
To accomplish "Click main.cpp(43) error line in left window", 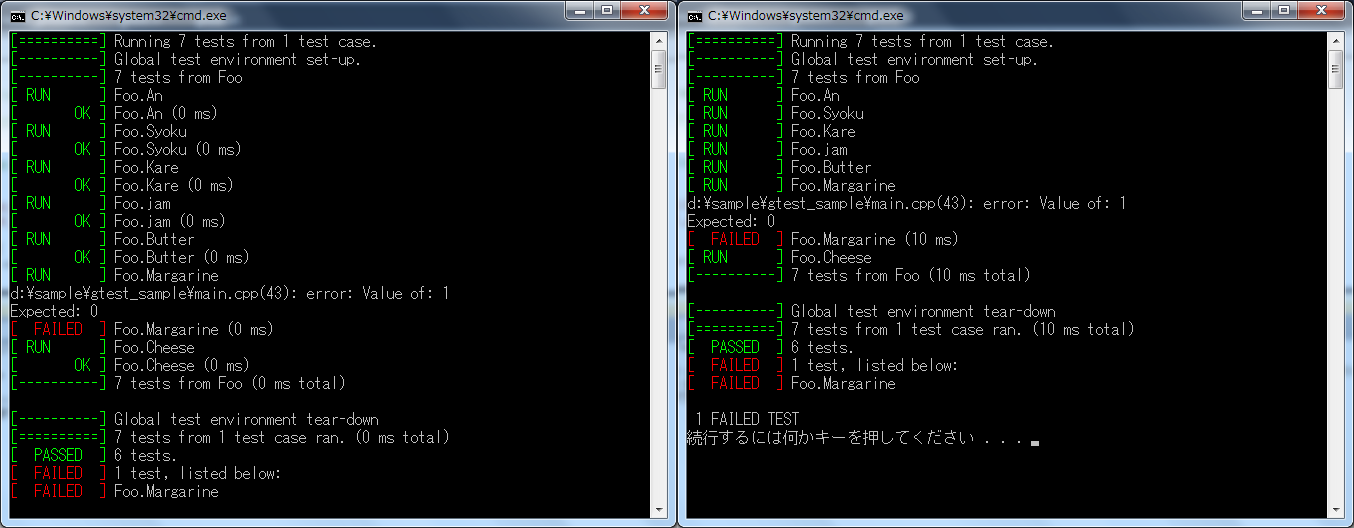I will 230,293.
